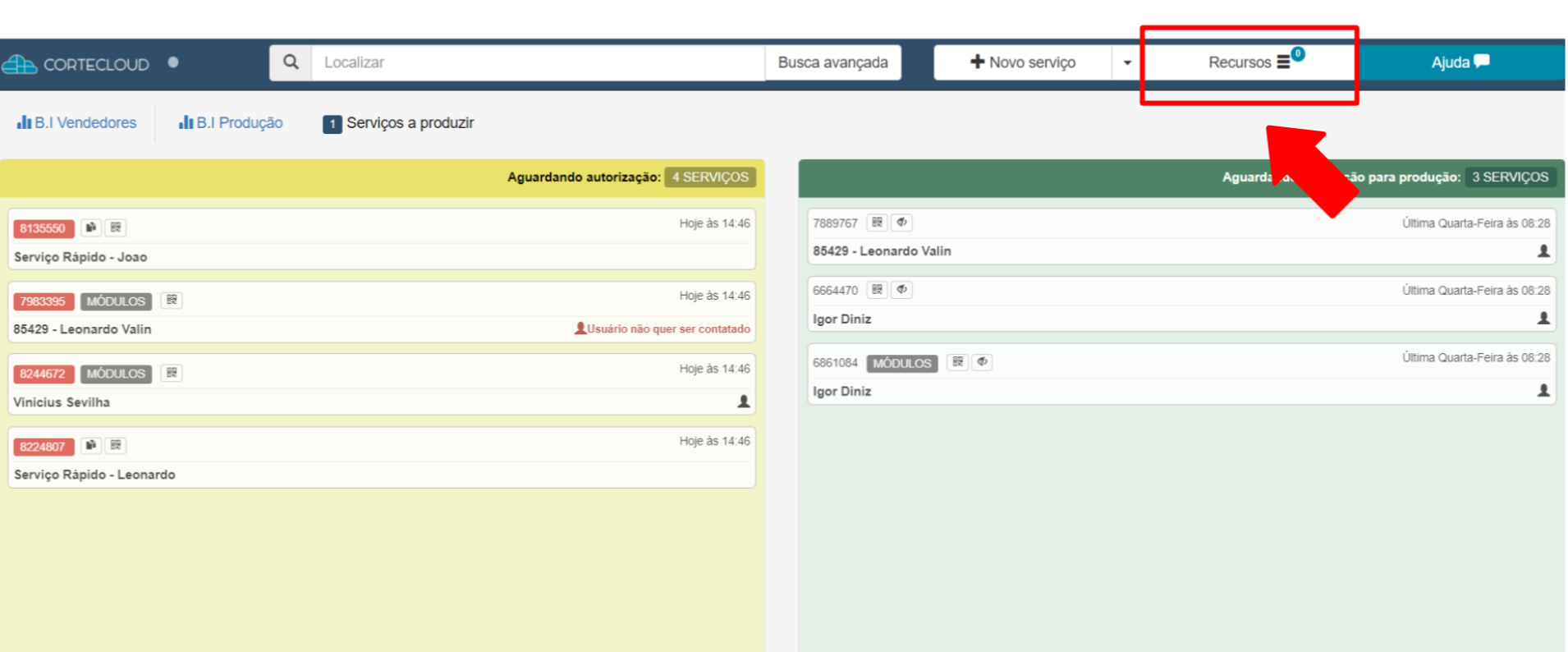The image size is (1568, 652).
Task: Click the user icon on Vinicius Sevilha card
Action: [744, 402]
